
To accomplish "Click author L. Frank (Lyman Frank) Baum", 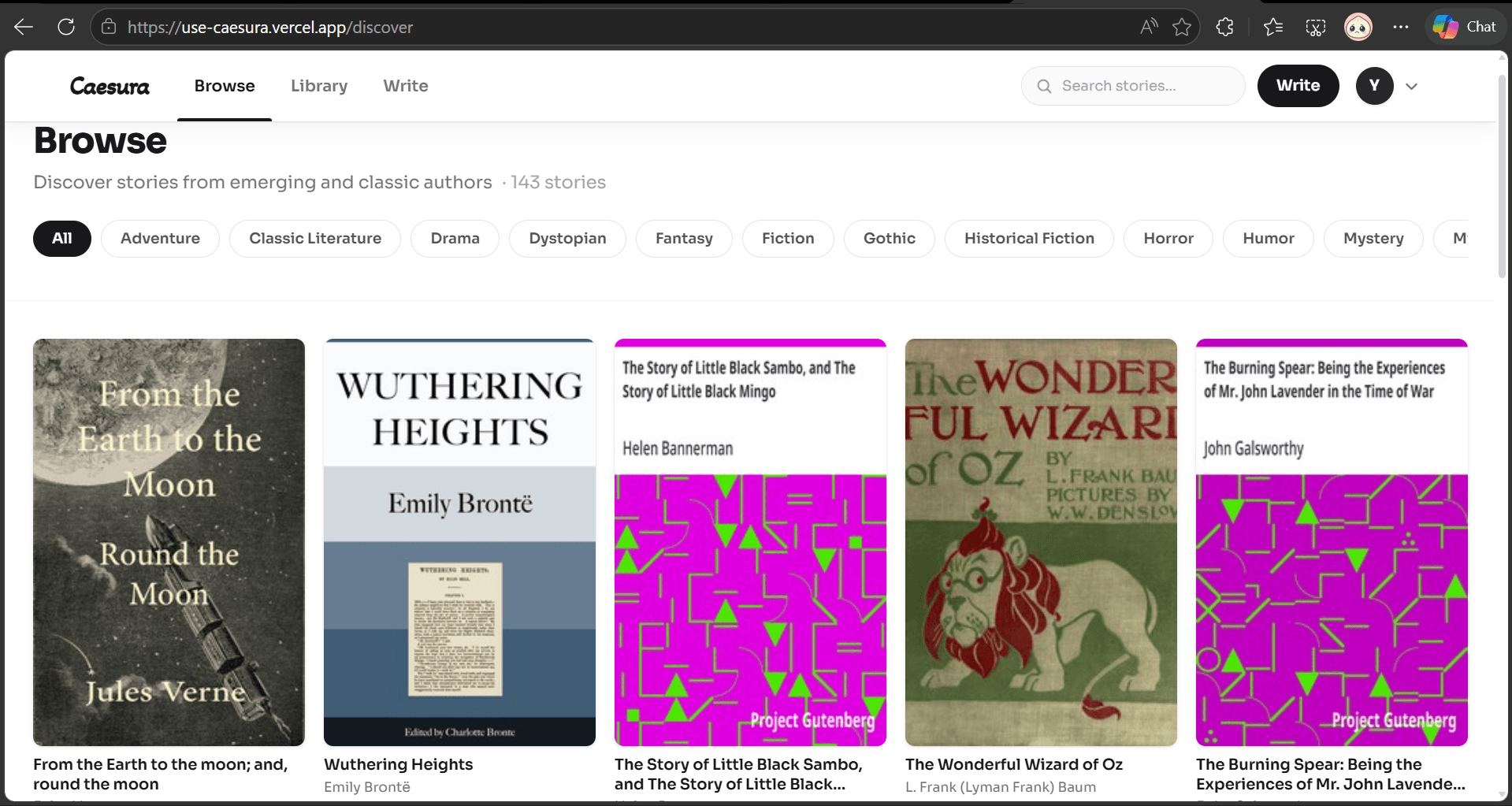I will pyautogui.click(x=1001, y=787).
